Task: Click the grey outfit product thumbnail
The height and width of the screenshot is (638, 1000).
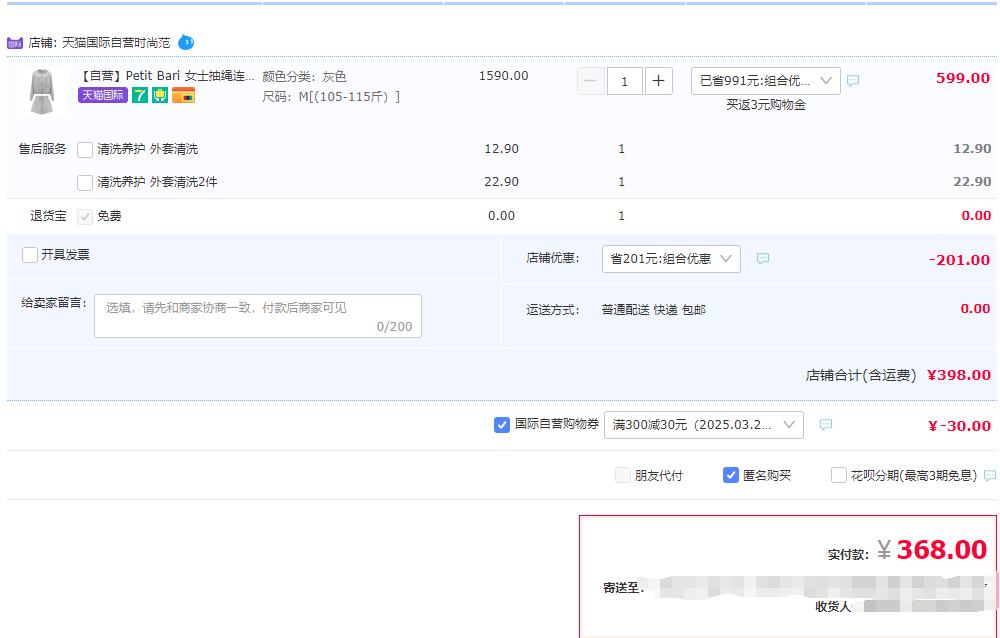Action: [x=41, y=92]
